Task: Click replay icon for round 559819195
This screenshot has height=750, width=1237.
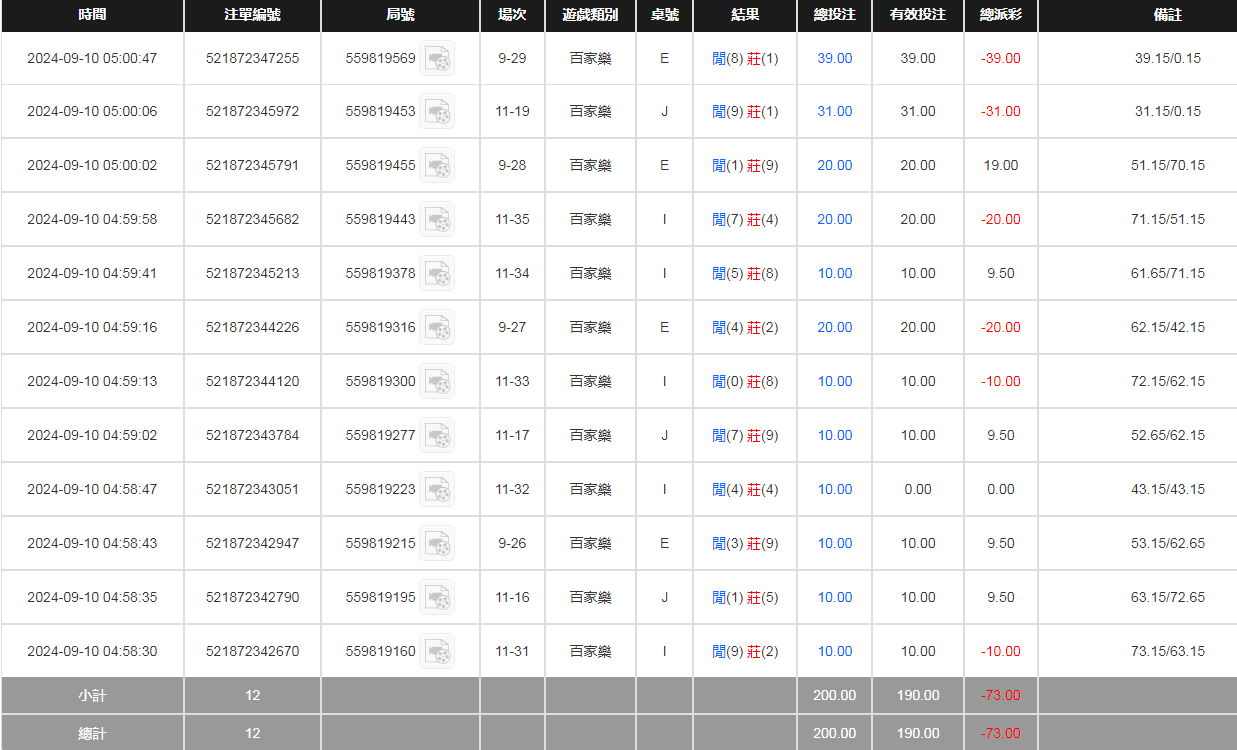Action: coord(437,598)
